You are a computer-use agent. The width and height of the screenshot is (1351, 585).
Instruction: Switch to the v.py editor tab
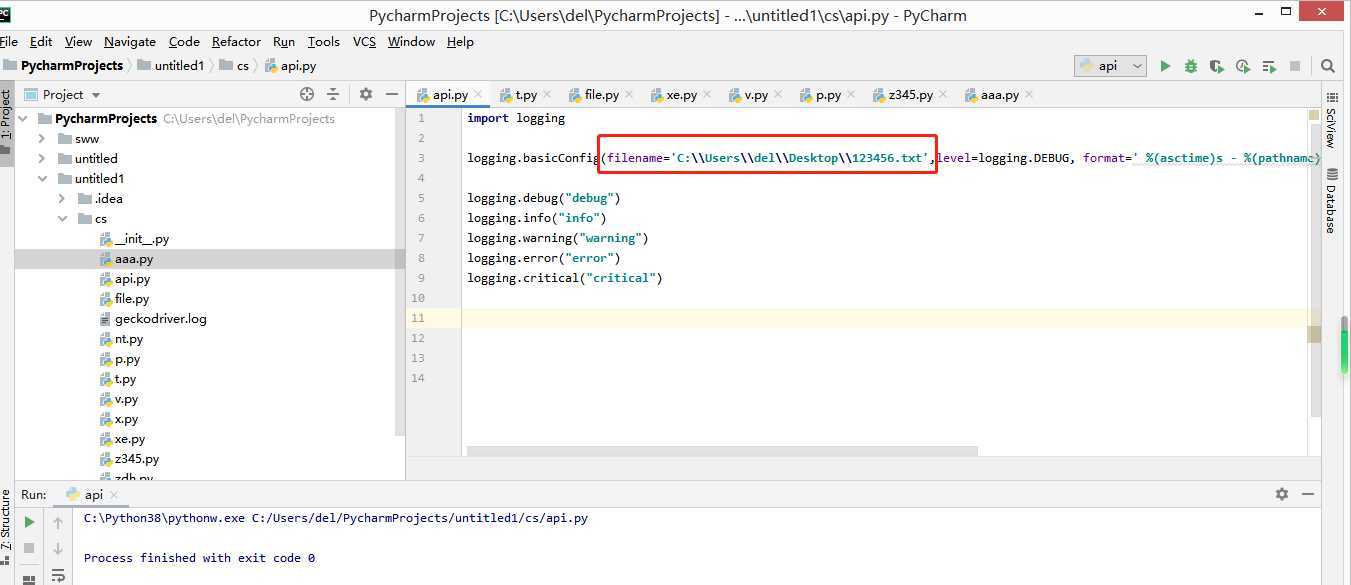pos(756,95)
